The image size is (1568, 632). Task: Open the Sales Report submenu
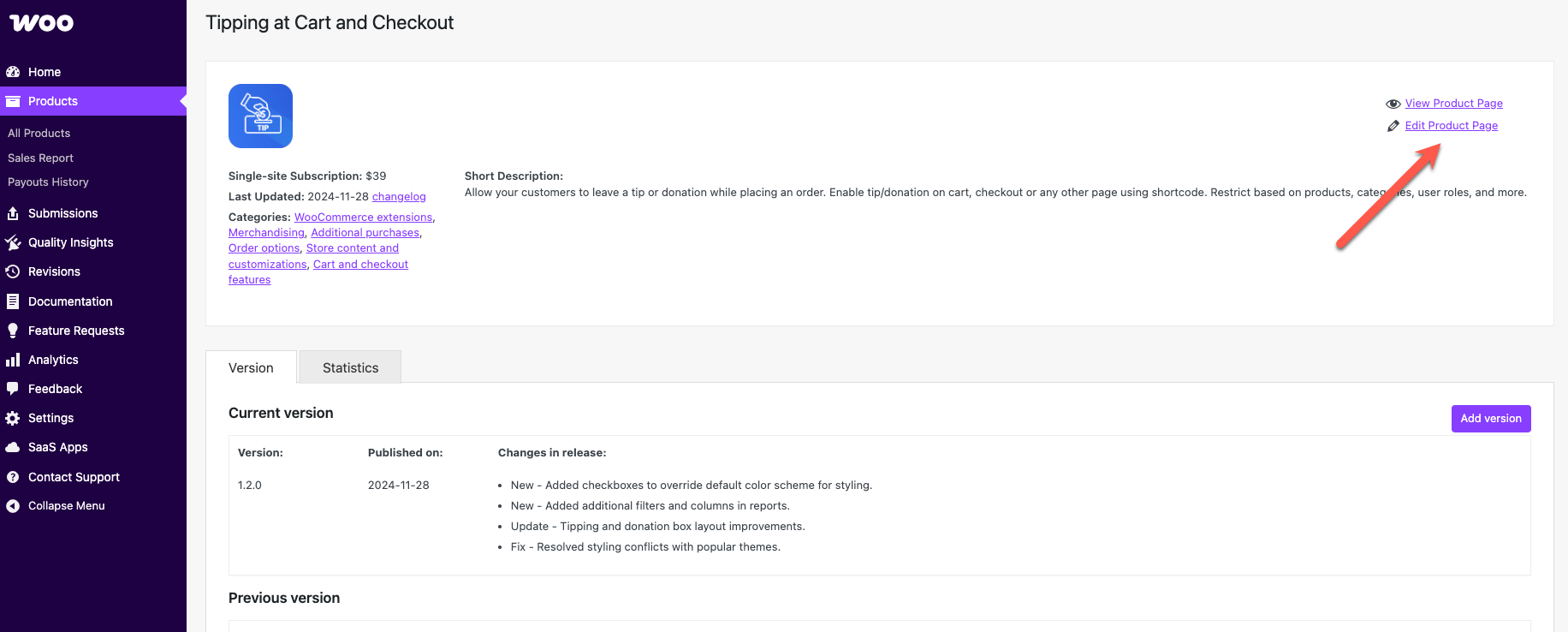(41, 158)
